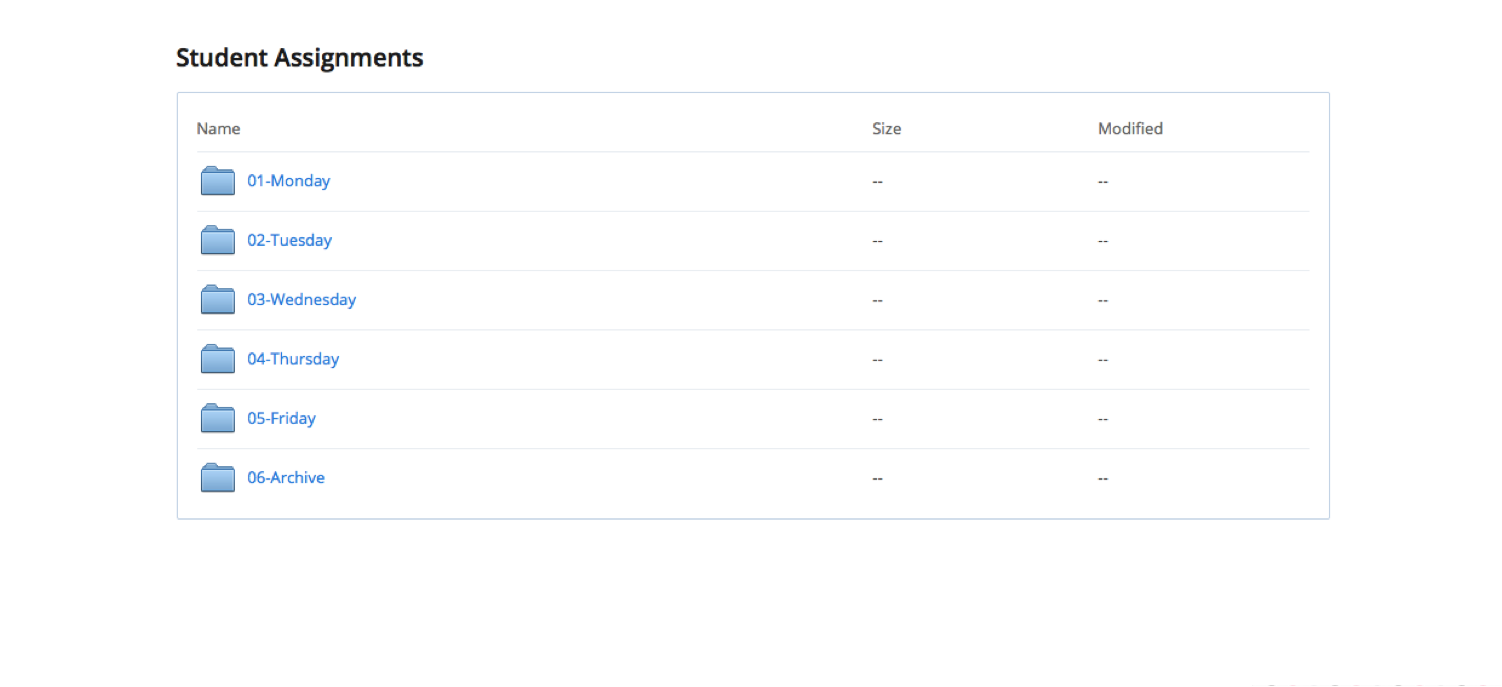Follow the 05-Friday folder link

pos(281,418)
